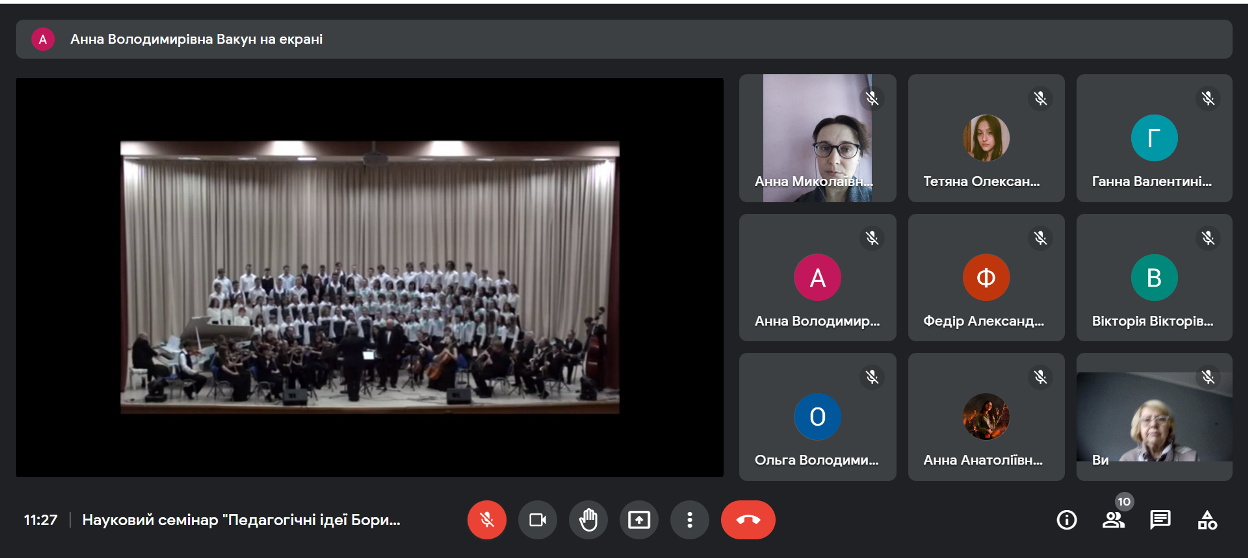The image size is (1248, 558).
Task: Click name label Тетяна Олексан
Action: [x=982, y=182]
